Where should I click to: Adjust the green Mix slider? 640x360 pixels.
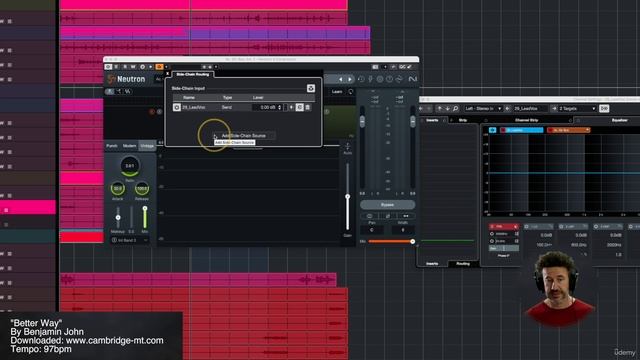[x=144, y=217]
